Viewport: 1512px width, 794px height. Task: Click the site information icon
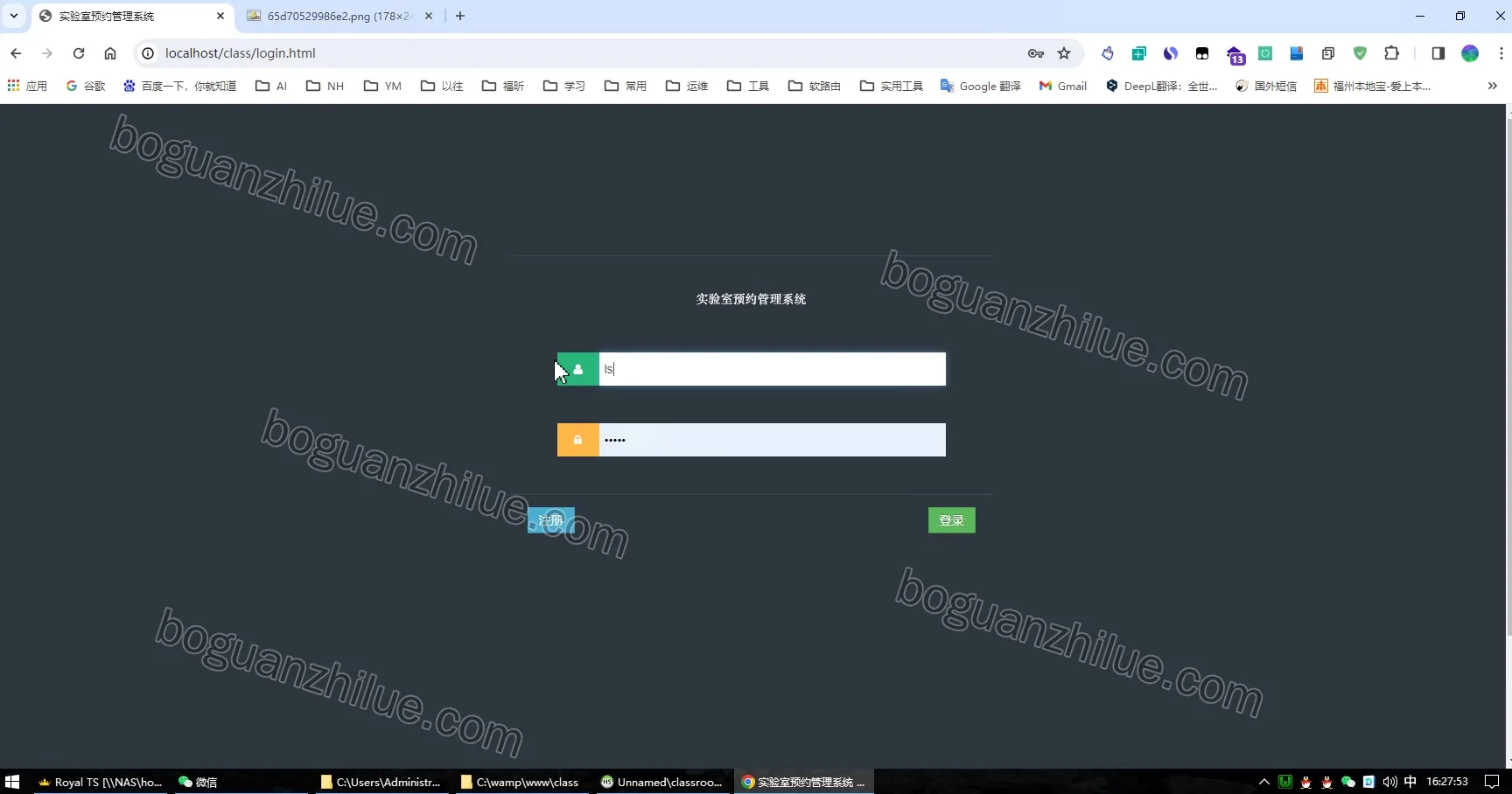pos(148,53)
